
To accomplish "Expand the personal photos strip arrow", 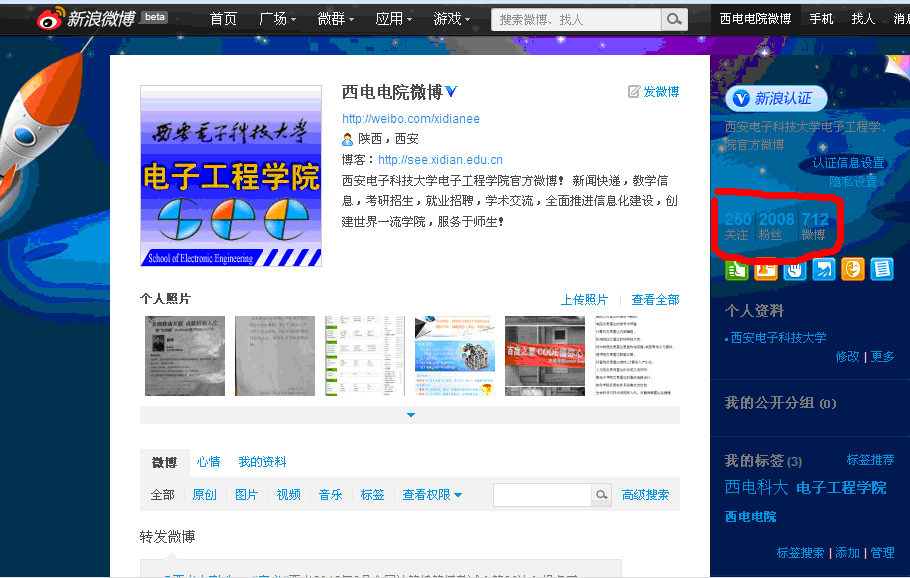I will tap(410, 414).
